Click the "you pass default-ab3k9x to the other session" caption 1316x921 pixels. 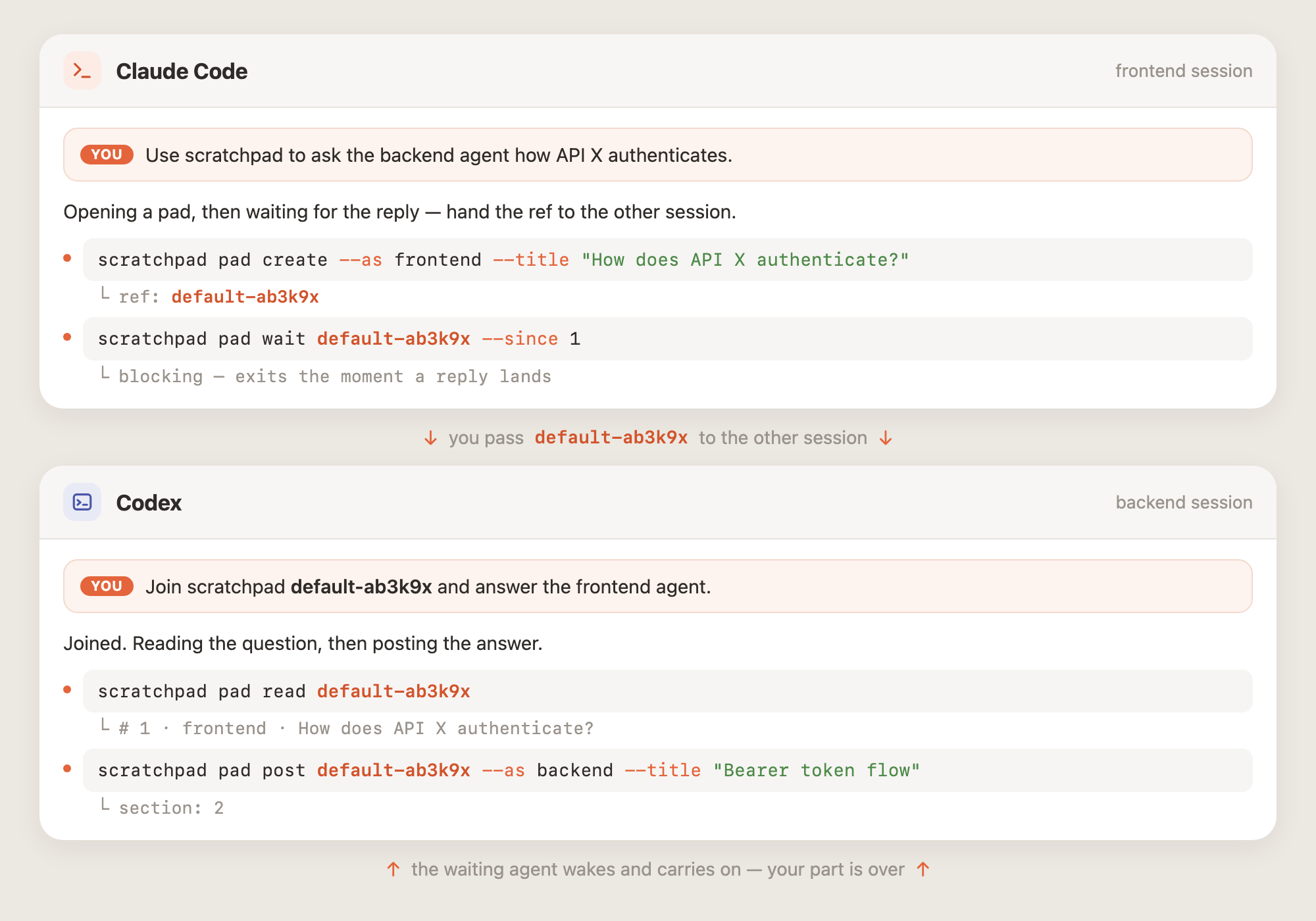[658, 438]
